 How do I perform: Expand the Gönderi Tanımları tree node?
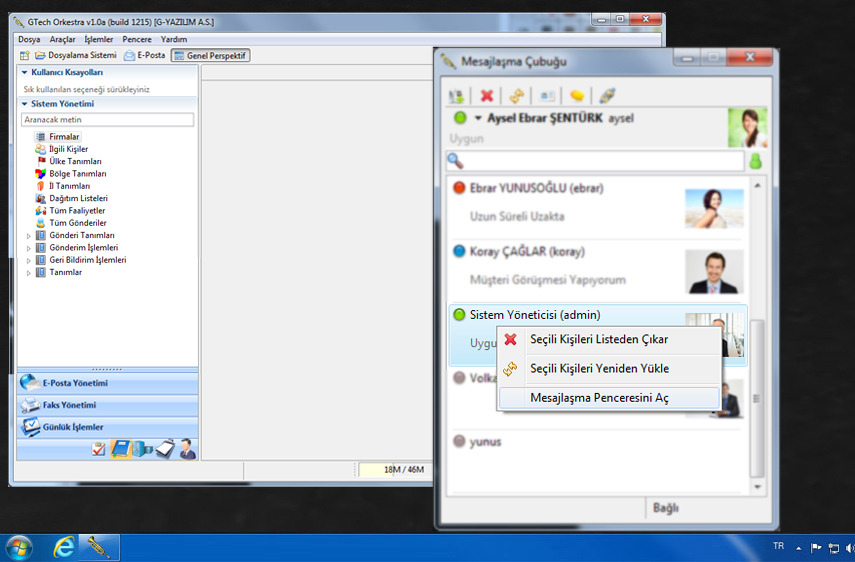pos(29,236)
